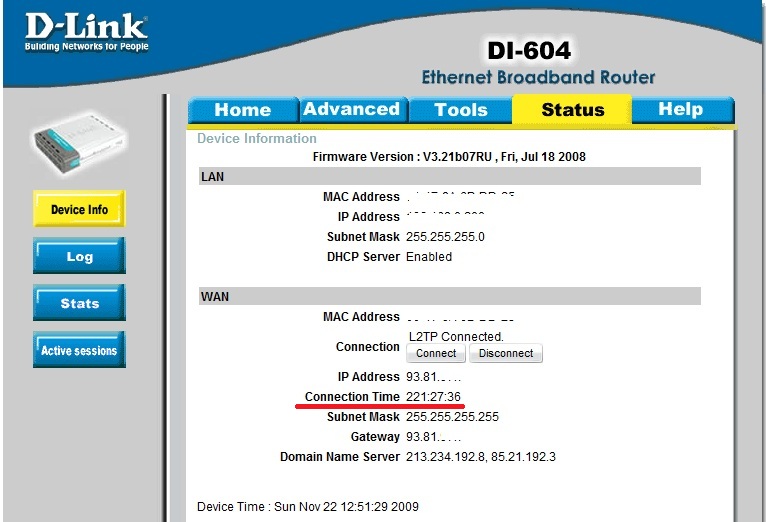Click the Connection Time label

352,397
